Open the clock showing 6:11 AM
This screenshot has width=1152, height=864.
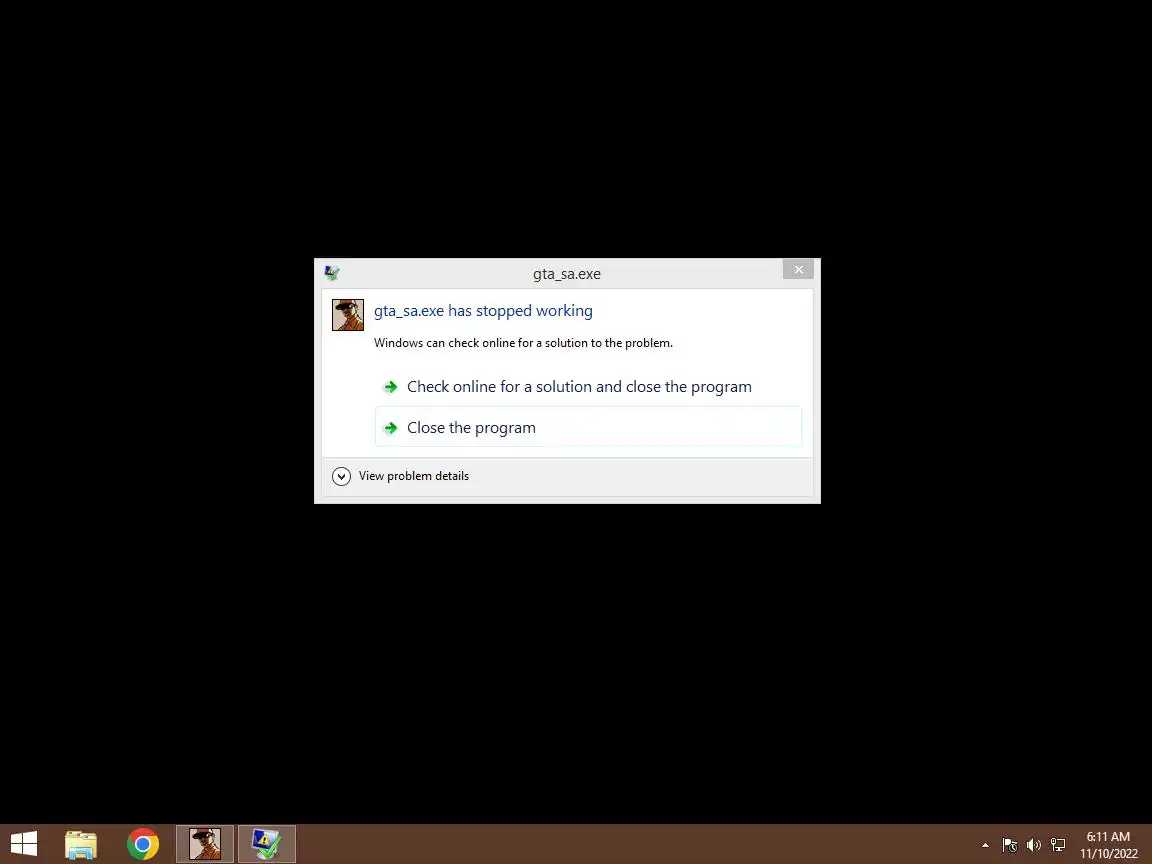[x=1109, y=845]
